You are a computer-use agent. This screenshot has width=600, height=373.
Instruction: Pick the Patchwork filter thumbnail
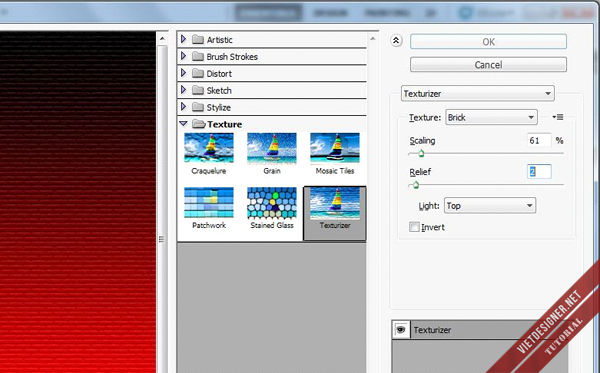pos(209,202)
